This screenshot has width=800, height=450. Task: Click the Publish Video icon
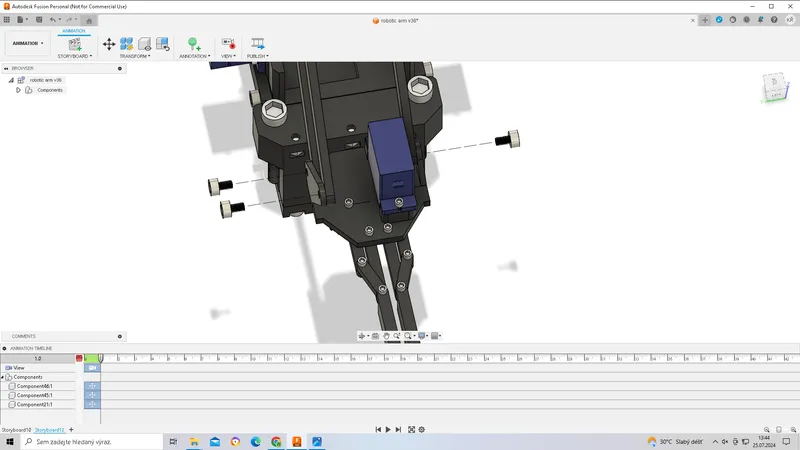pyautogui.click(x=258, y=44)
